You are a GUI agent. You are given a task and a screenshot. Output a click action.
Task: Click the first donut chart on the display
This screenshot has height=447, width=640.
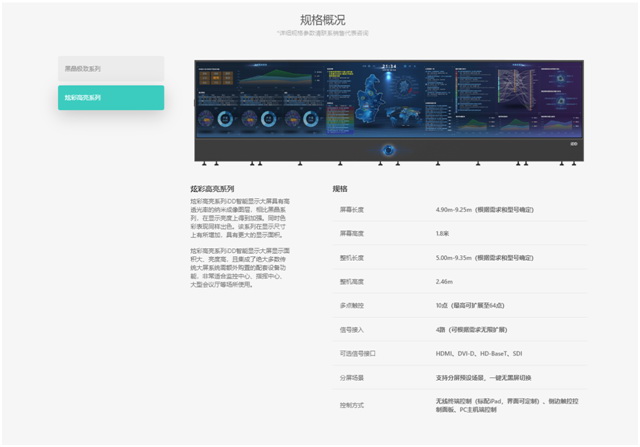pos(214,119)
